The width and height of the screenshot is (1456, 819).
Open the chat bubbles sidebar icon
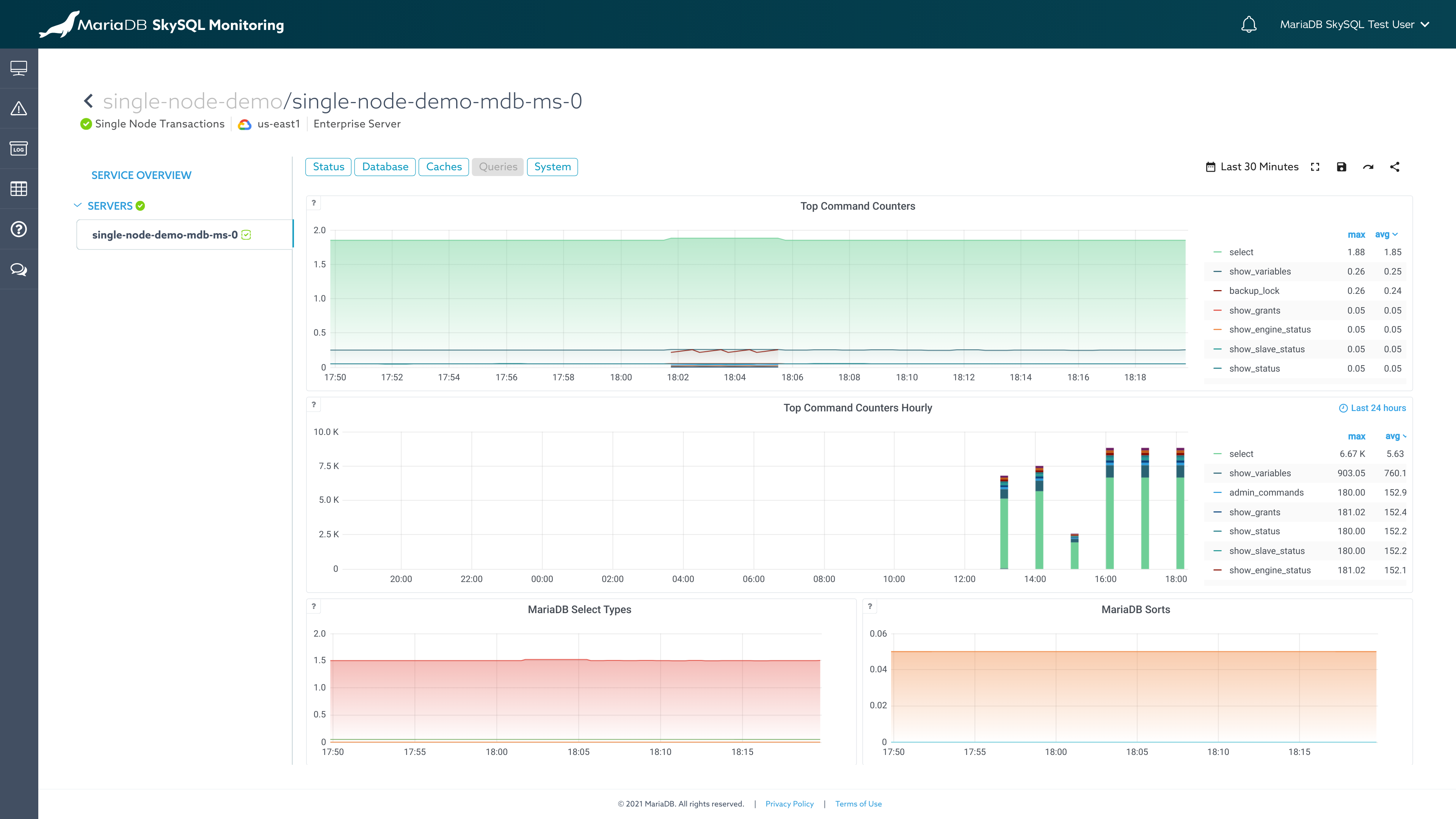tap(19, 270)
